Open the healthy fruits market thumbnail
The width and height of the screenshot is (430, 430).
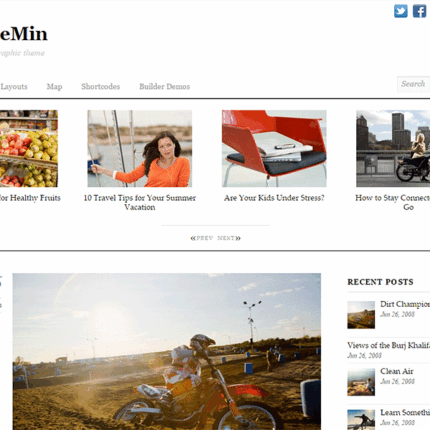29,149
